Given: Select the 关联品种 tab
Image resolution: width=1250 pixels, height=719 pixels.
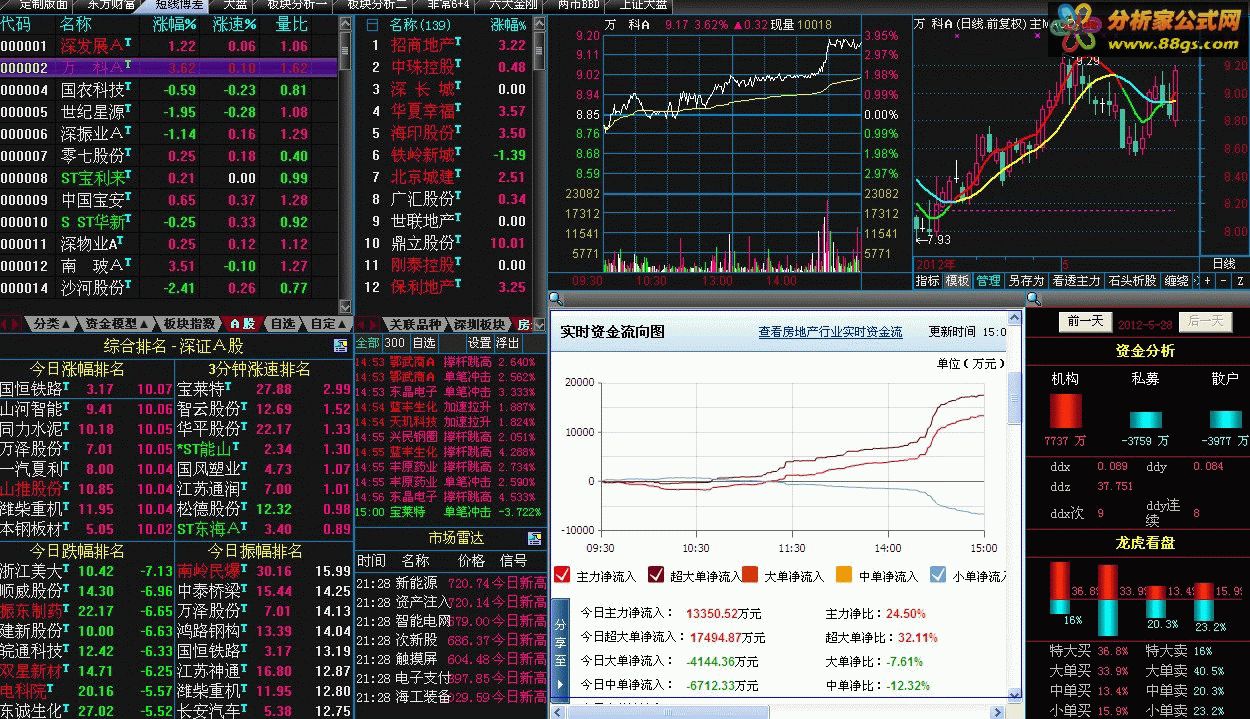Looking at the screenshot, I should [x=415, y=324].
